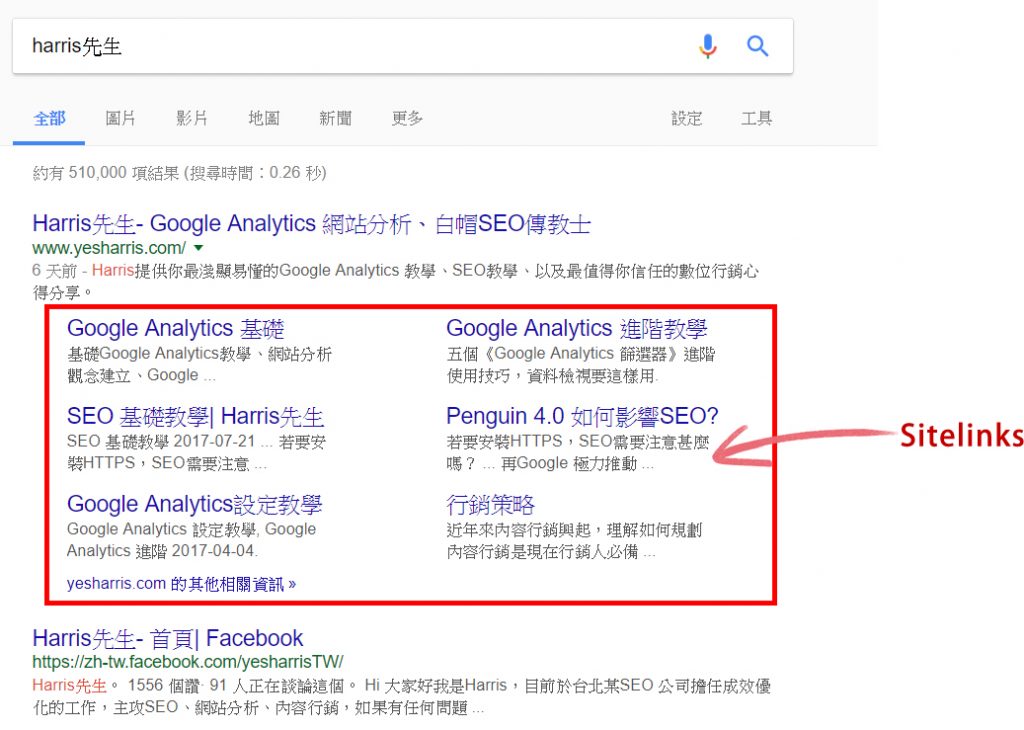Open the Harris先生 Facebook result
1024x730 pixels.
point(168,638)
